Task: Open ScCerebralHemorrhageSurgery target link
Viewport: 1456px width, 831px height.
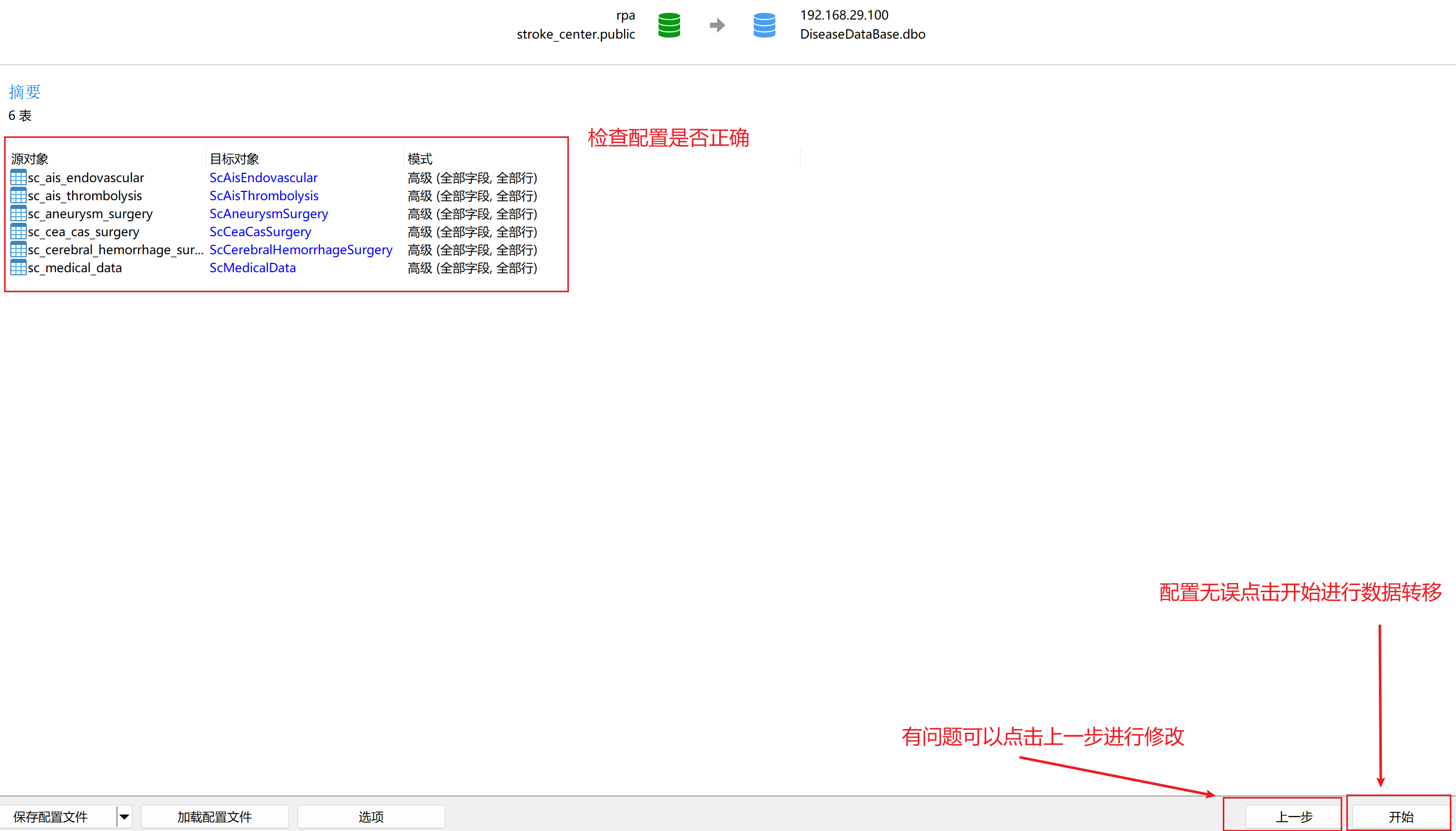Action: [301, 250]
